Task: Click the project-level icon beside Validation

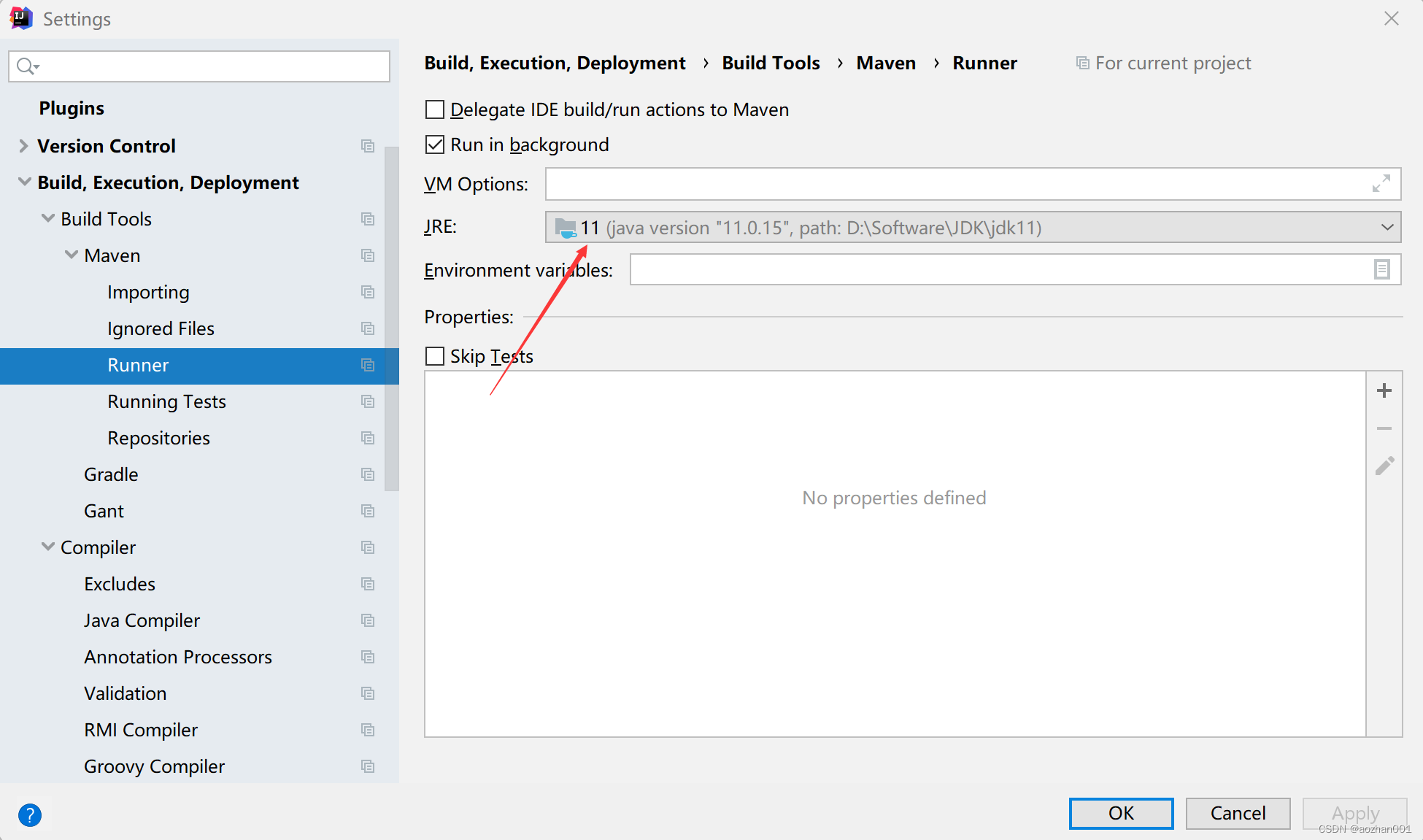Action: pos(368,693)
